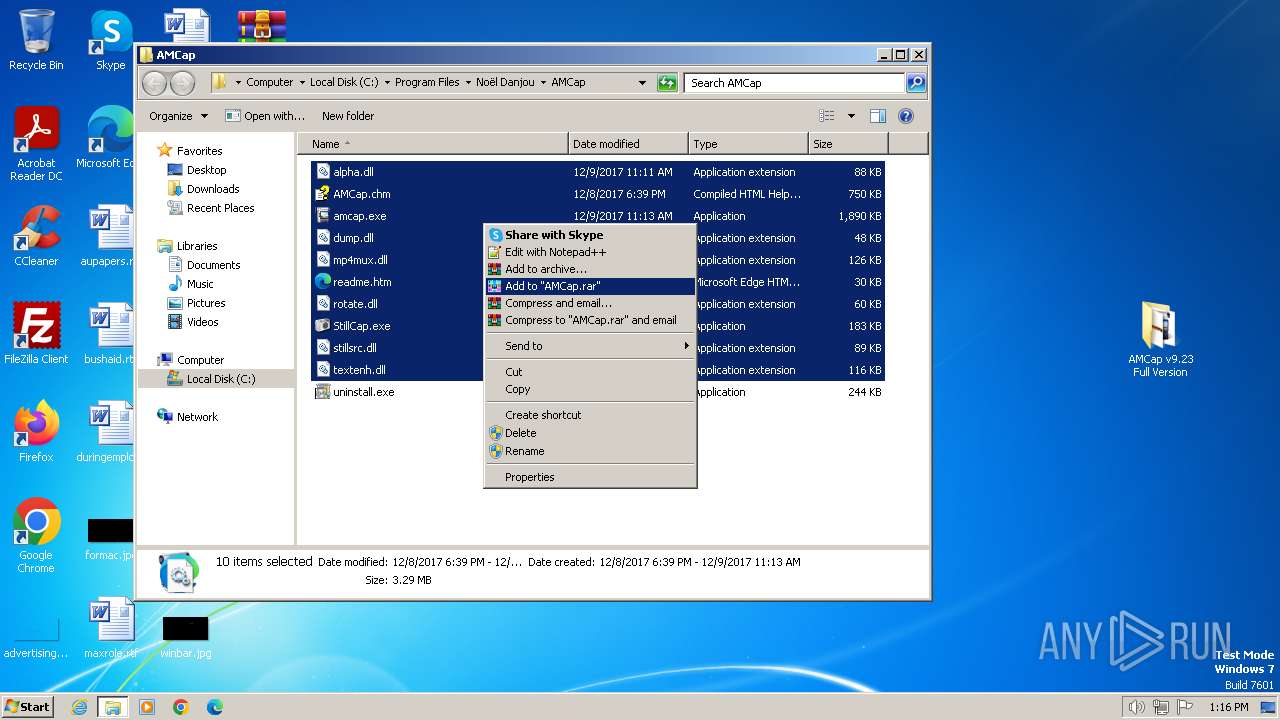The height and width of the screenshot is (720, 1280).
Task: Select Network in navigation pane
Action: point(197,417)
